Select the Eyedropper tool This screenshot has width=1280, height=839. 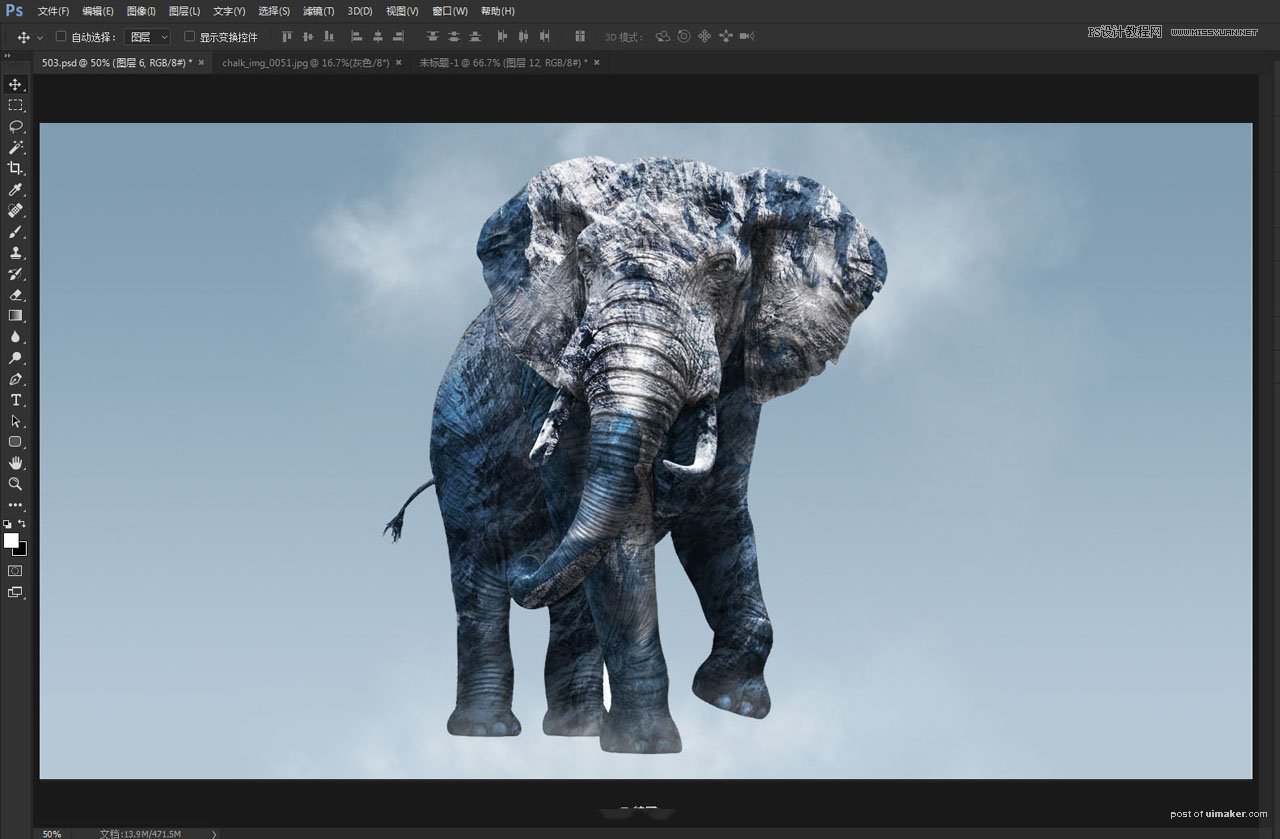[x=15, y=189]
